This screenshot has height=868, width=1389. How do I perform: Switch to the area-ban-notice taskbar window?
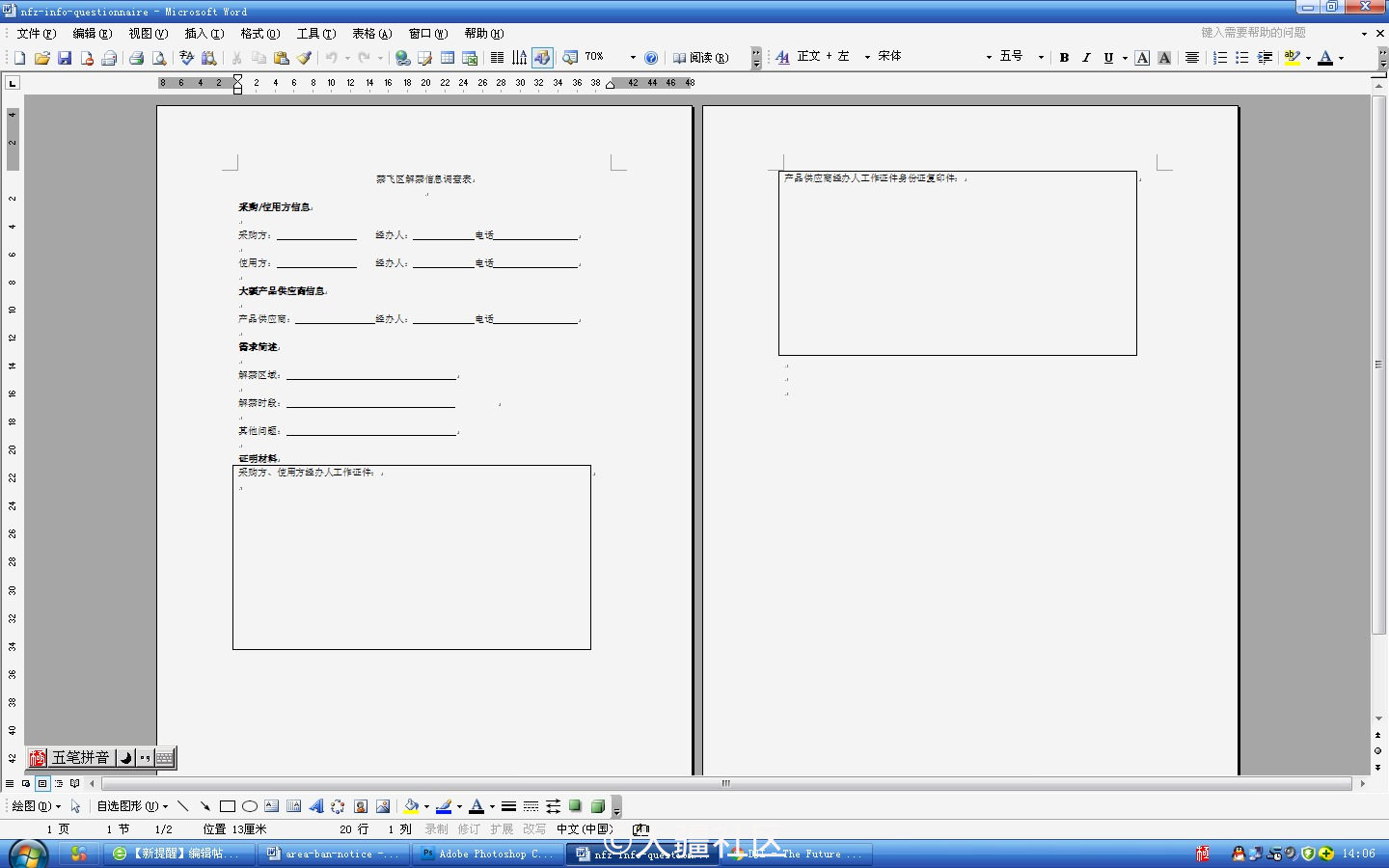[x=334, y=854]
